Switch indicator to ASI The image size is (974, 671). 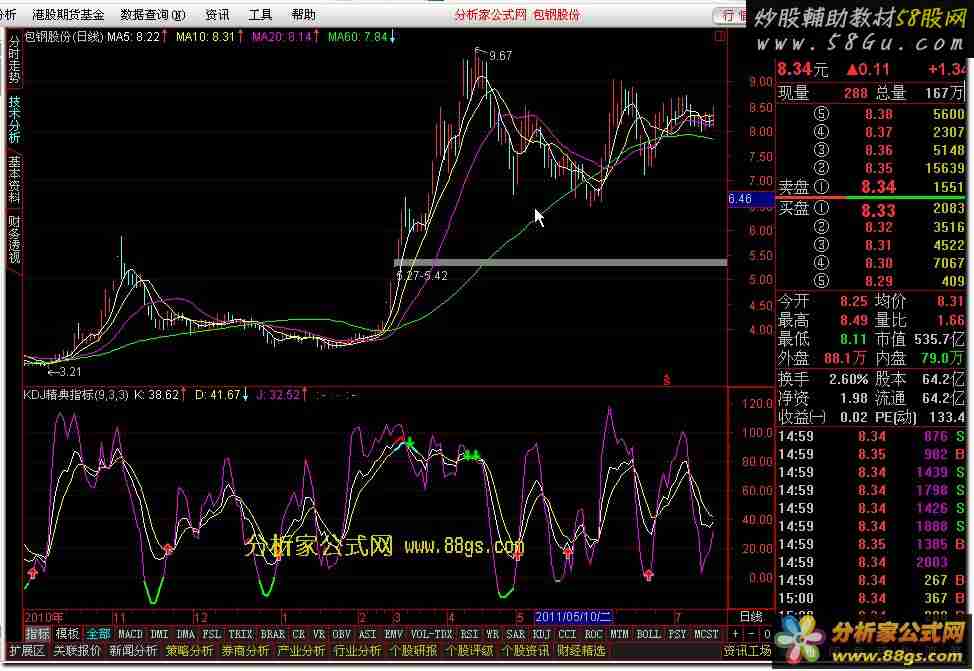click(367, 634)
